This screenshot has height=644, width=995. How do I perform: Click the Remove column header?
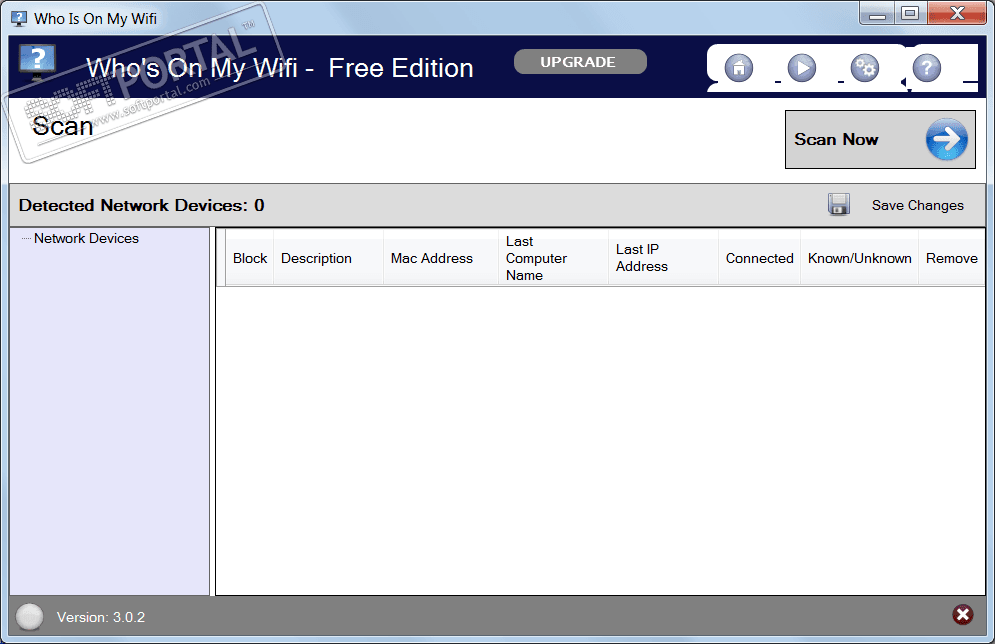[x=951, y=258]
